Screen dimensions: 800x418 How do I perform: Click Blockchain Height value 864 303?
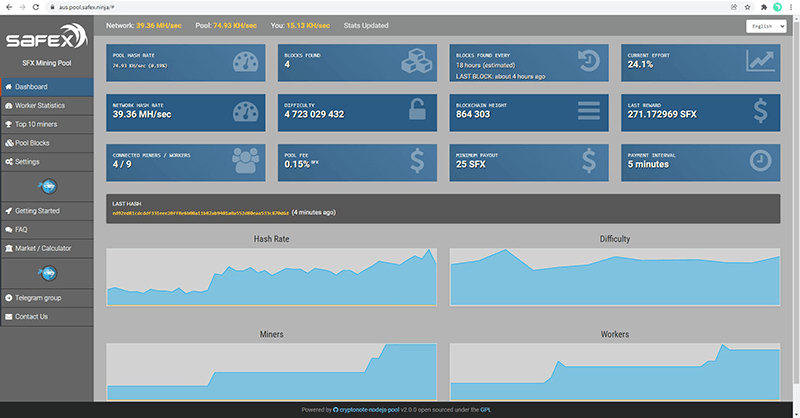click(x=473, y=114)
